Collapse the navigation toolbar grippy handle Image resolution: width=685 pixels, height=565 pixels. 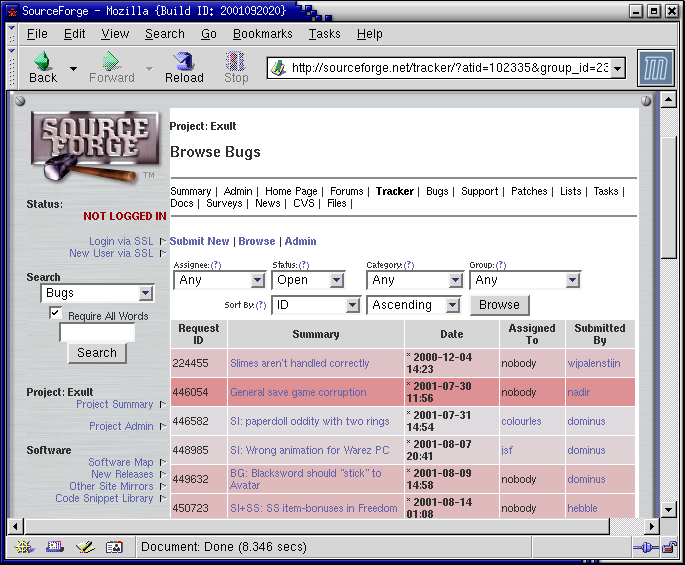pyautogui.click(x=12, y=68)
